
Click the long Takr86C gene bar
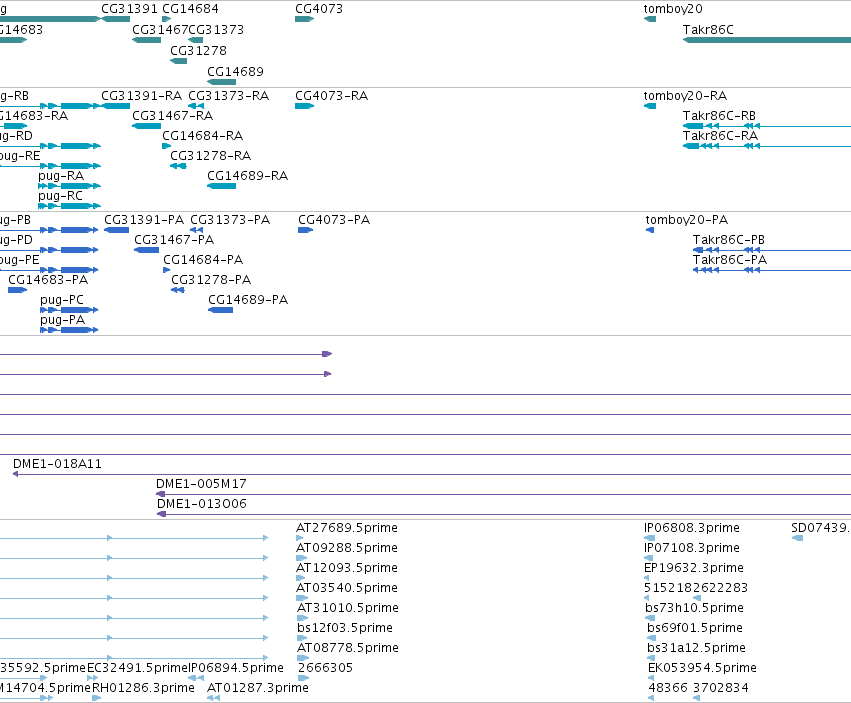(x=767, y=40)
